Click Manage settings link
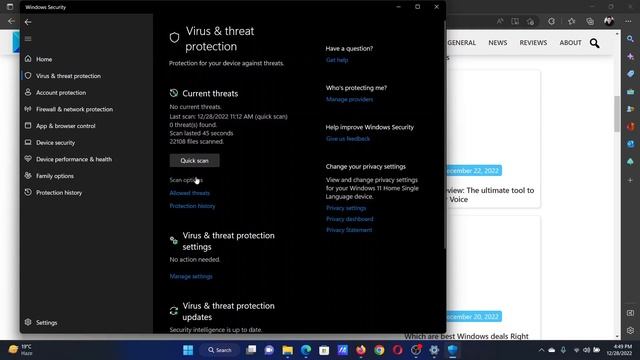This screenshot has width=640, height=360. click(191, 276)
